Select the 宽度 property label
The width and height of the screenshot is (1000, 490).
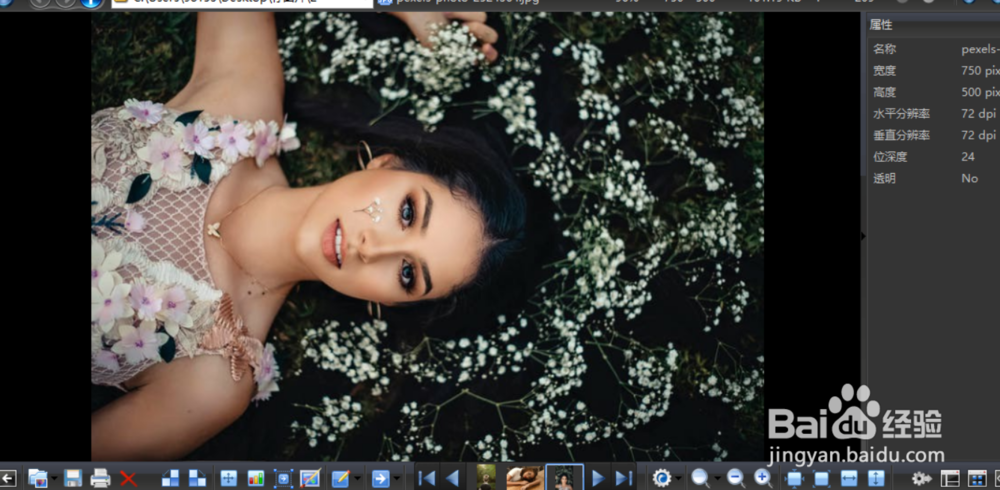point(884,71)
